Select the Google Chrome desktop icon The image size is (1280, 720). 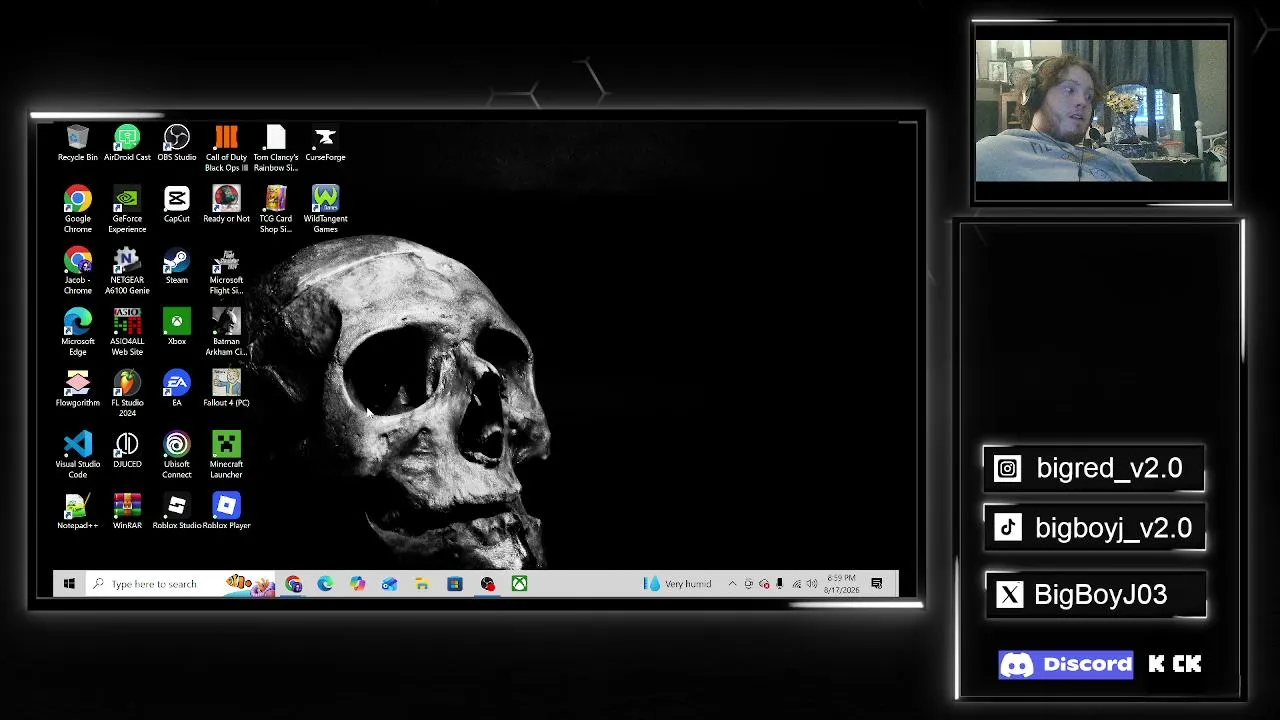coord(77,209)
